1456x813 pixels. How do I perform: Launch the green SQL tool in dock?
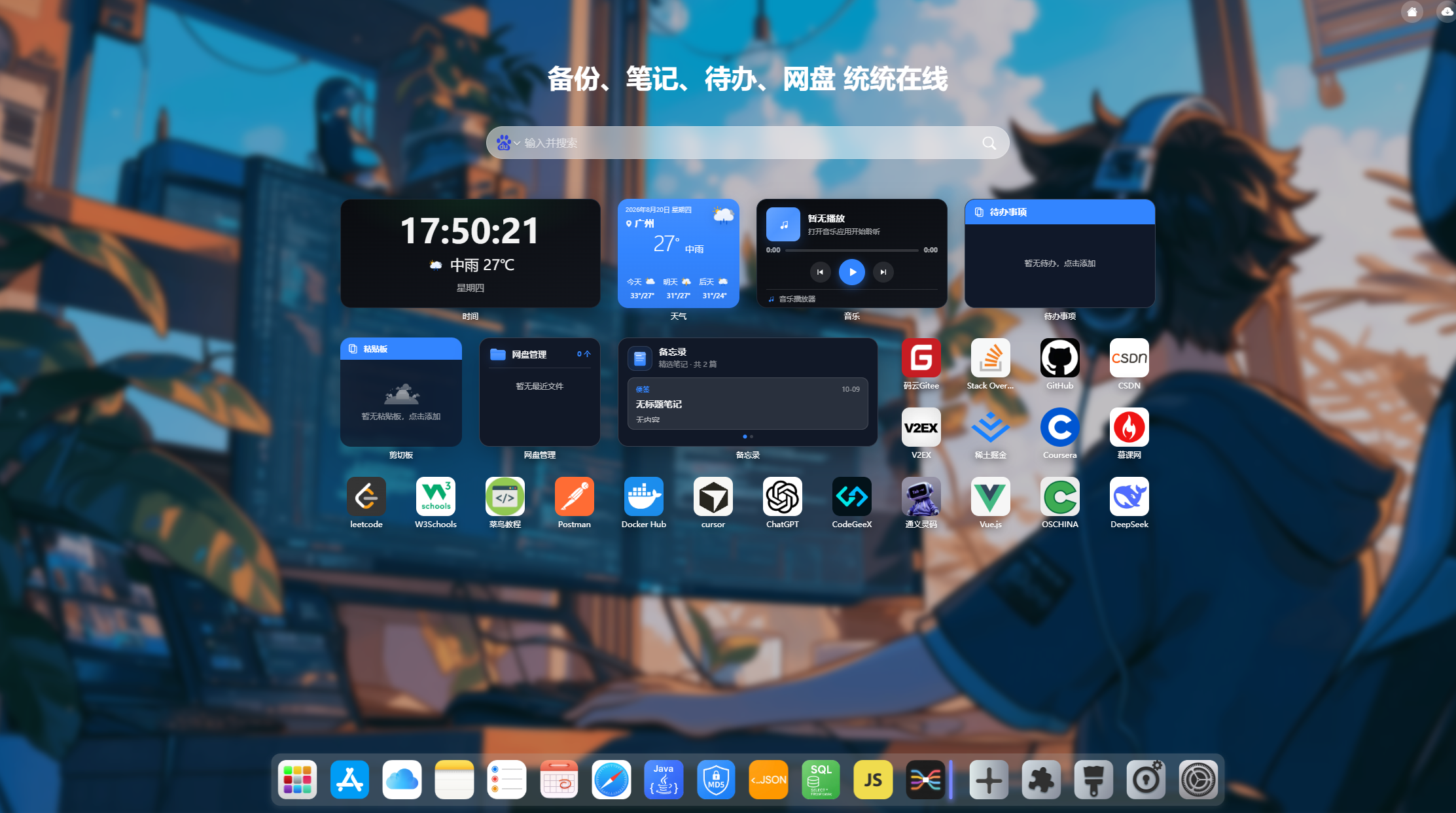pos(821,780)
